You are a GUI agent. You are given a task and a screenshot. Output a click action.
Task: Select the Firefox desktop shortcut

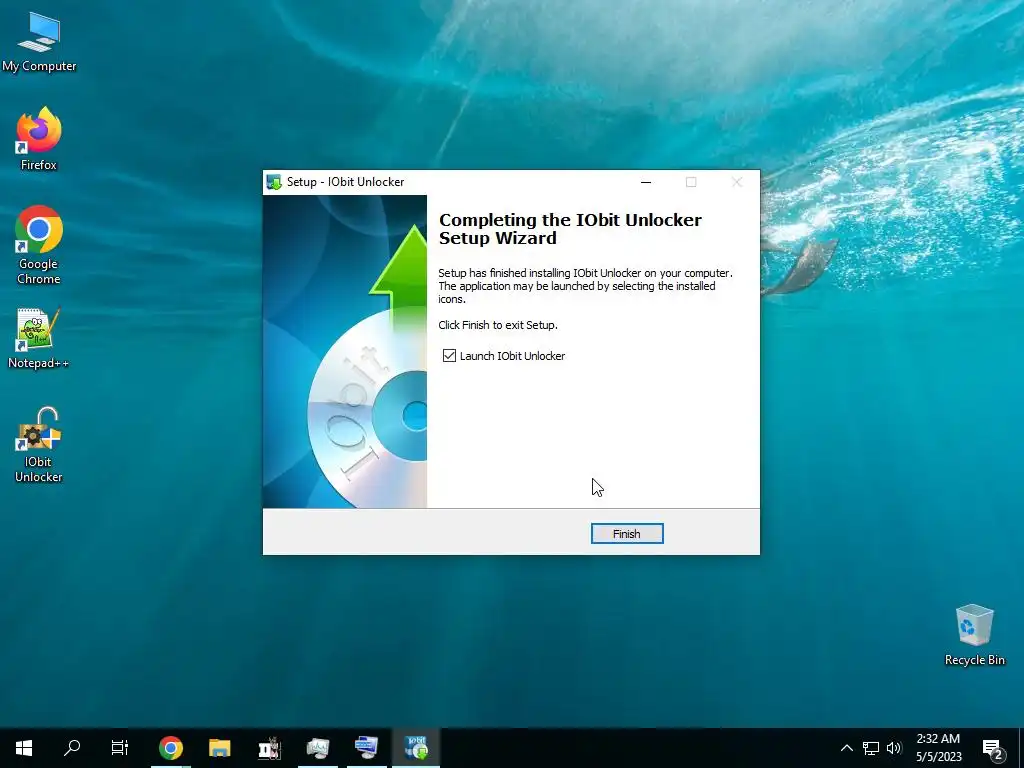pos(39,139)
